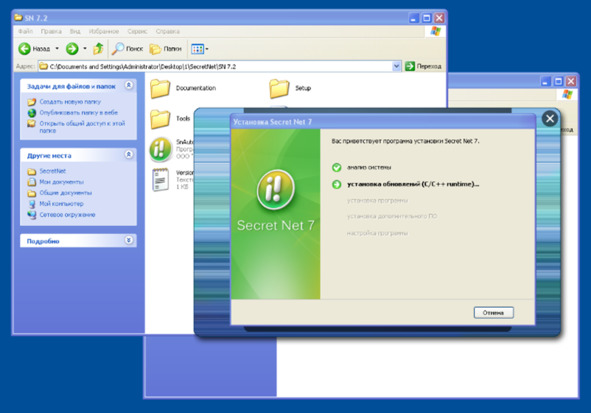Maximize the background Explorer window
The image size is (591, 413).
tap(559, 81)
